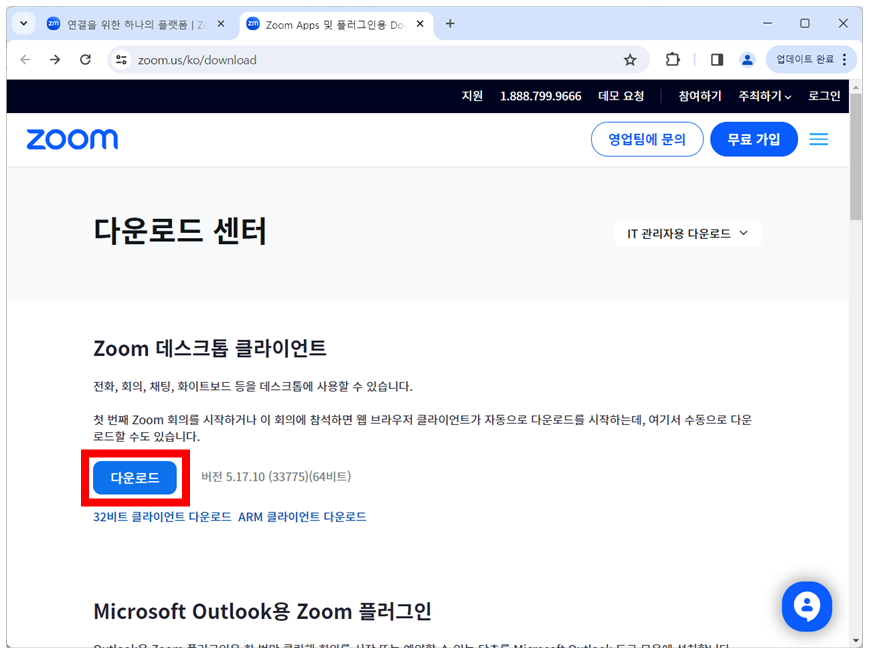
Task: Close the Zoom Apps download tab
Action: tap(420, 24)
